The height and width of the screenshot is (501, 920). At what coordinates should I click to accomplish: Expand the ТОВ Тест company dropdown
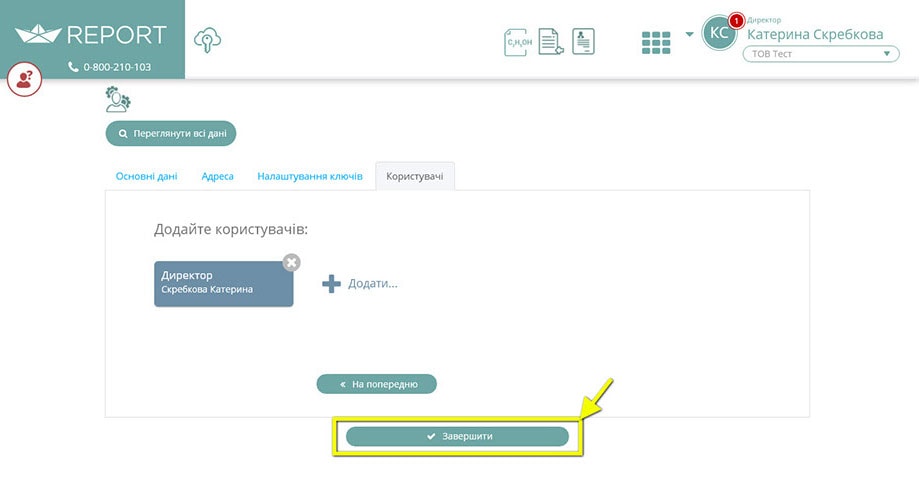(x=821, y=54)
